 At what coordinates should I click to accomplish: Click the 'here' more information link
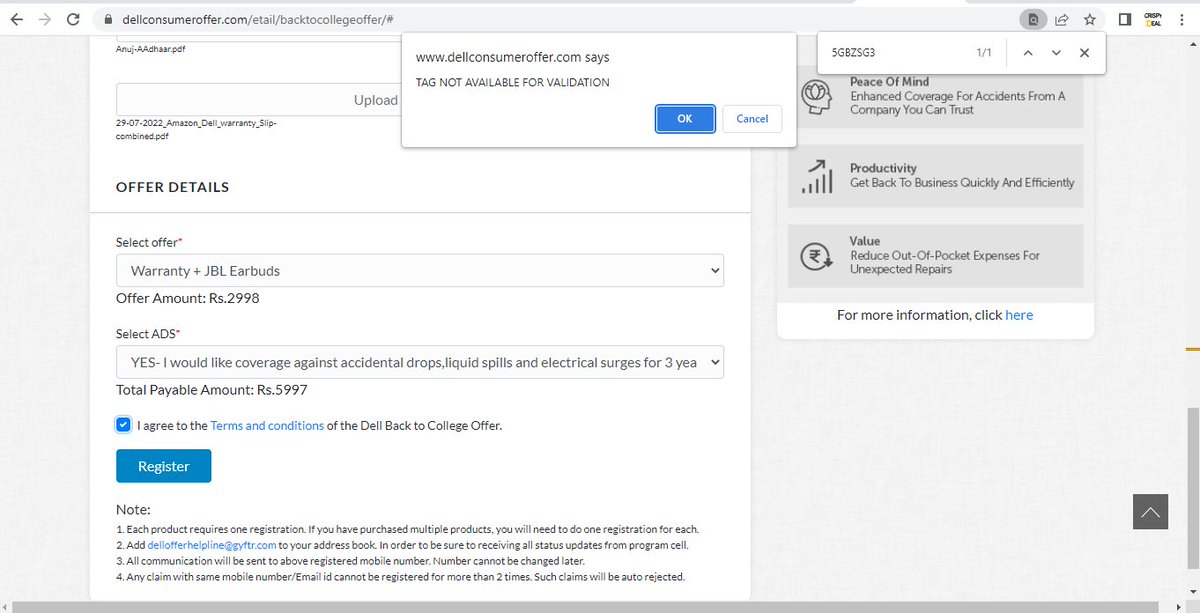click(x=1019, y=315)
